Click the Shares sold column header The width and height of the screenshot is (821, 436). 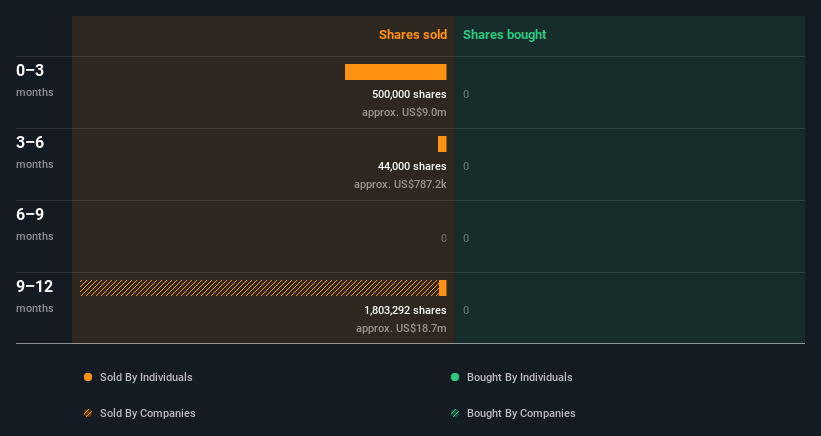point(413,35)
